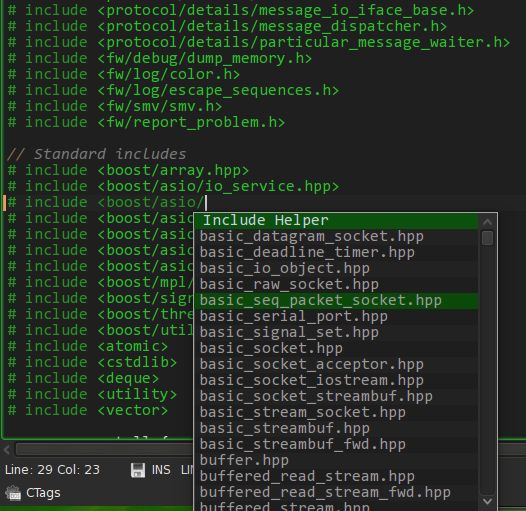The image size is (526, 511).
Task: Click the particular_message_waiter.h include line
Action: (259, 42)
